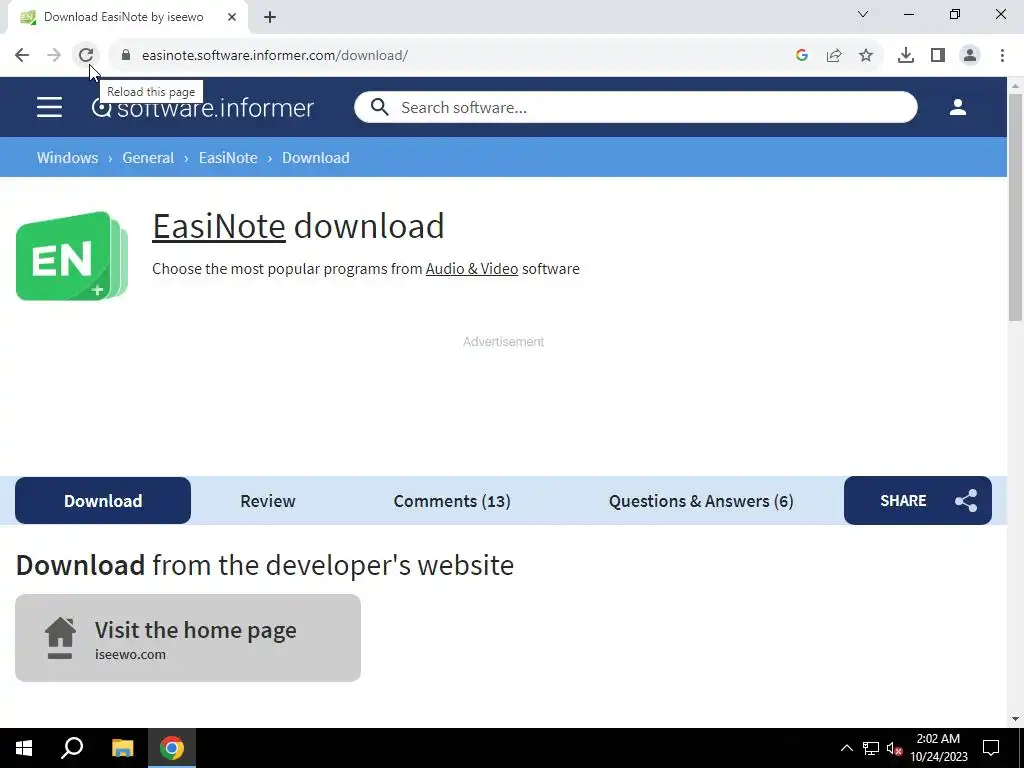Share this page via address bar icon
This screenshot has width=1024, height=768.
(x=834, y=56)
